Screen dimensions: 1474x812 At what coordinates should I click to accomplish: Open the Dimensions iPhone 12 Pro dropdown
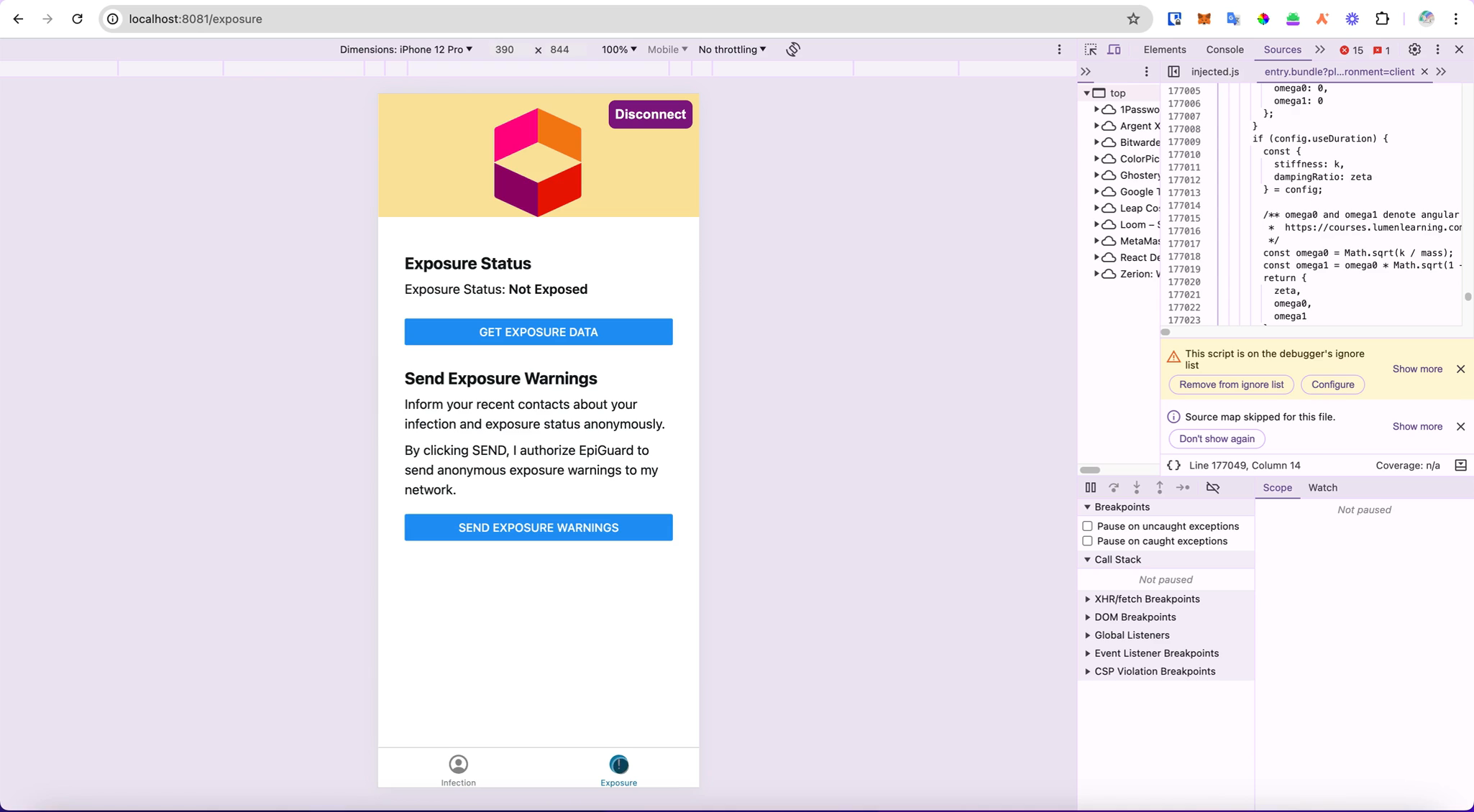coord(406,50)
